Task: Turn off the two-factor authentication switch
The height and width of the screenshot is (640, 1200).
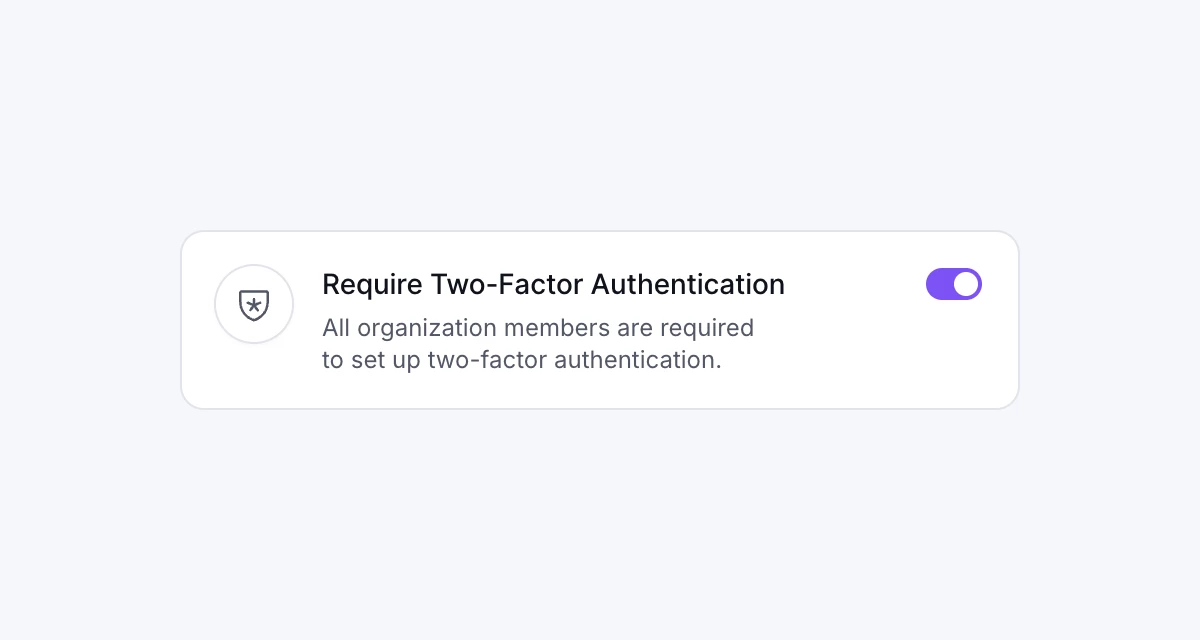Action: click(x=953, y=284)
